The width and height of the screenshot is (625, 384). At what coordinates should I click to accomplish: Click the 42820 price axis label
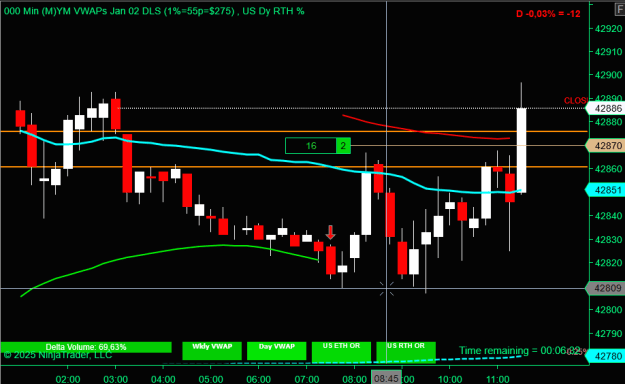[x=608, y=262]
